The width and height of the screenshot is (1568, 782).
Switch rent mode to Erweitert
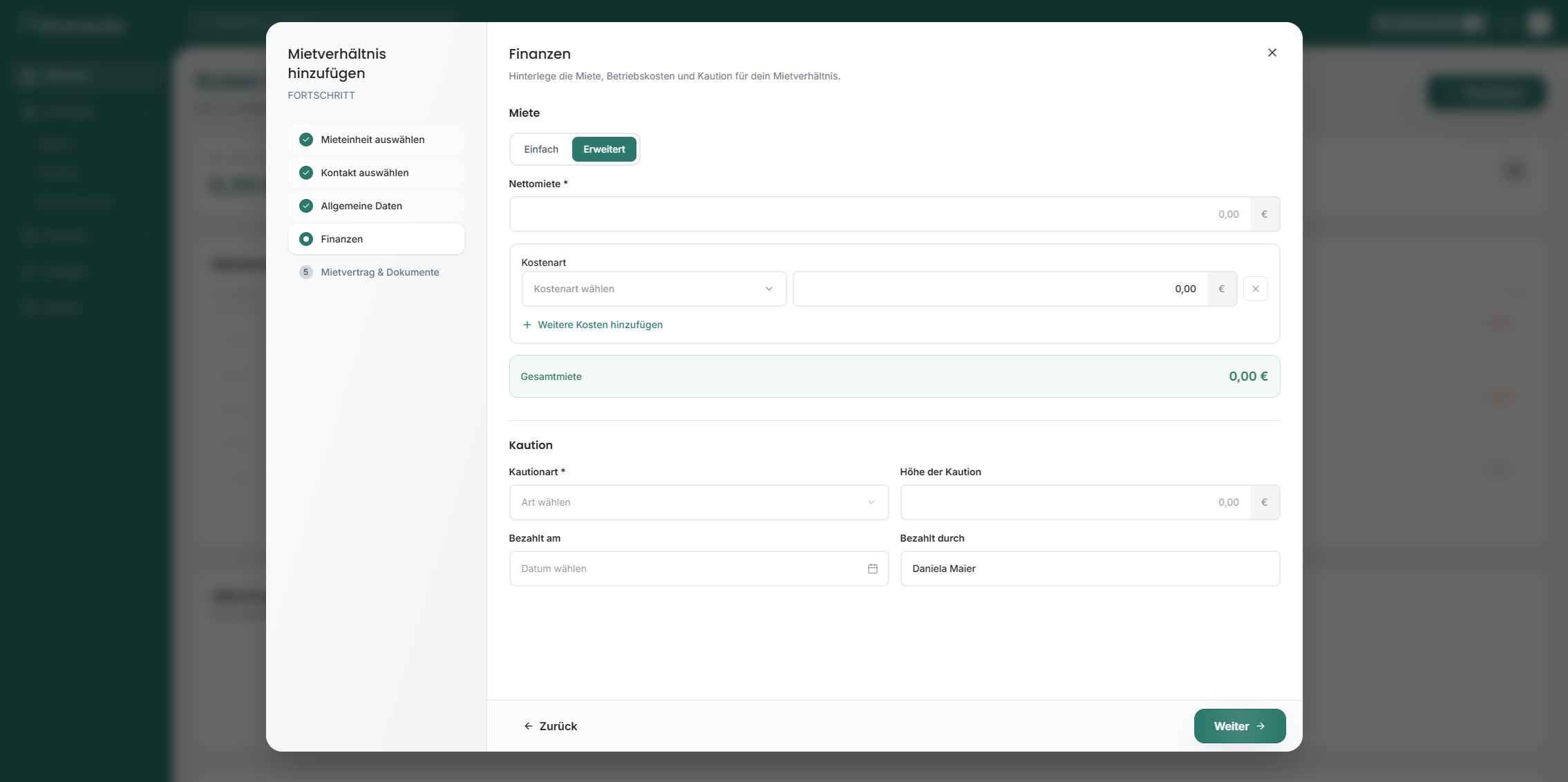point(604,149)
